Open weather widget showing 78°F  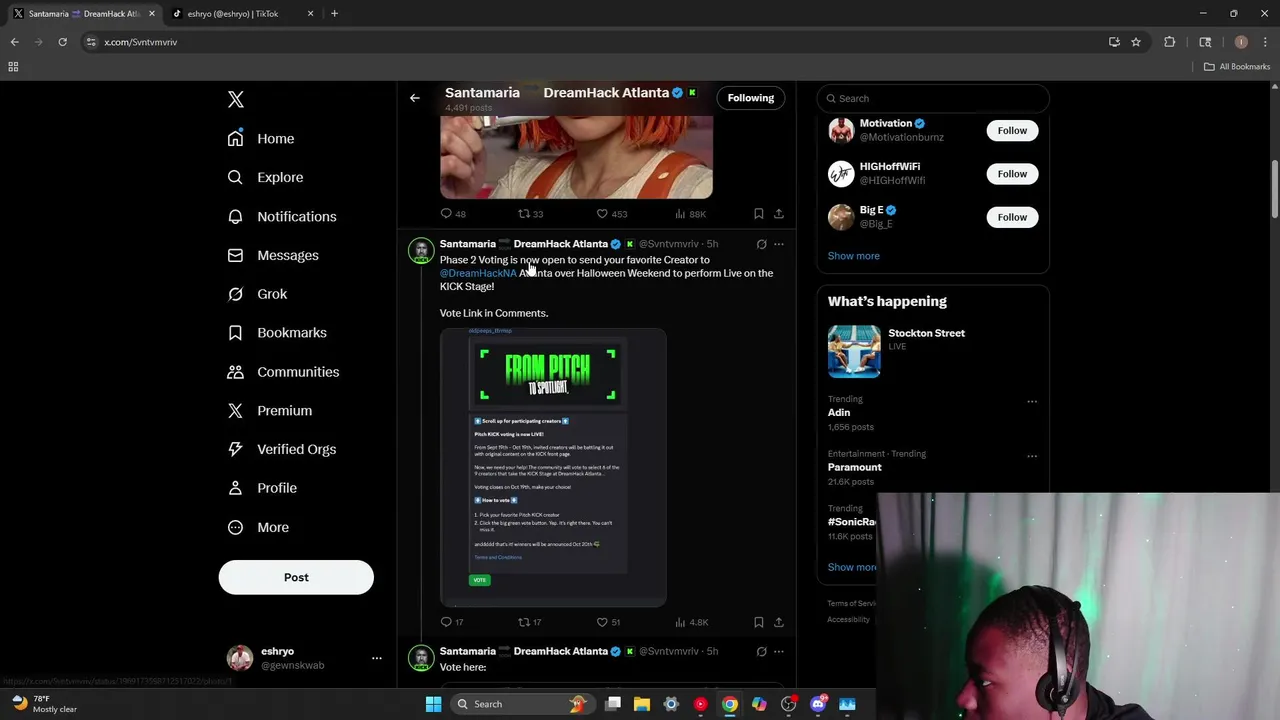point(43,704)
